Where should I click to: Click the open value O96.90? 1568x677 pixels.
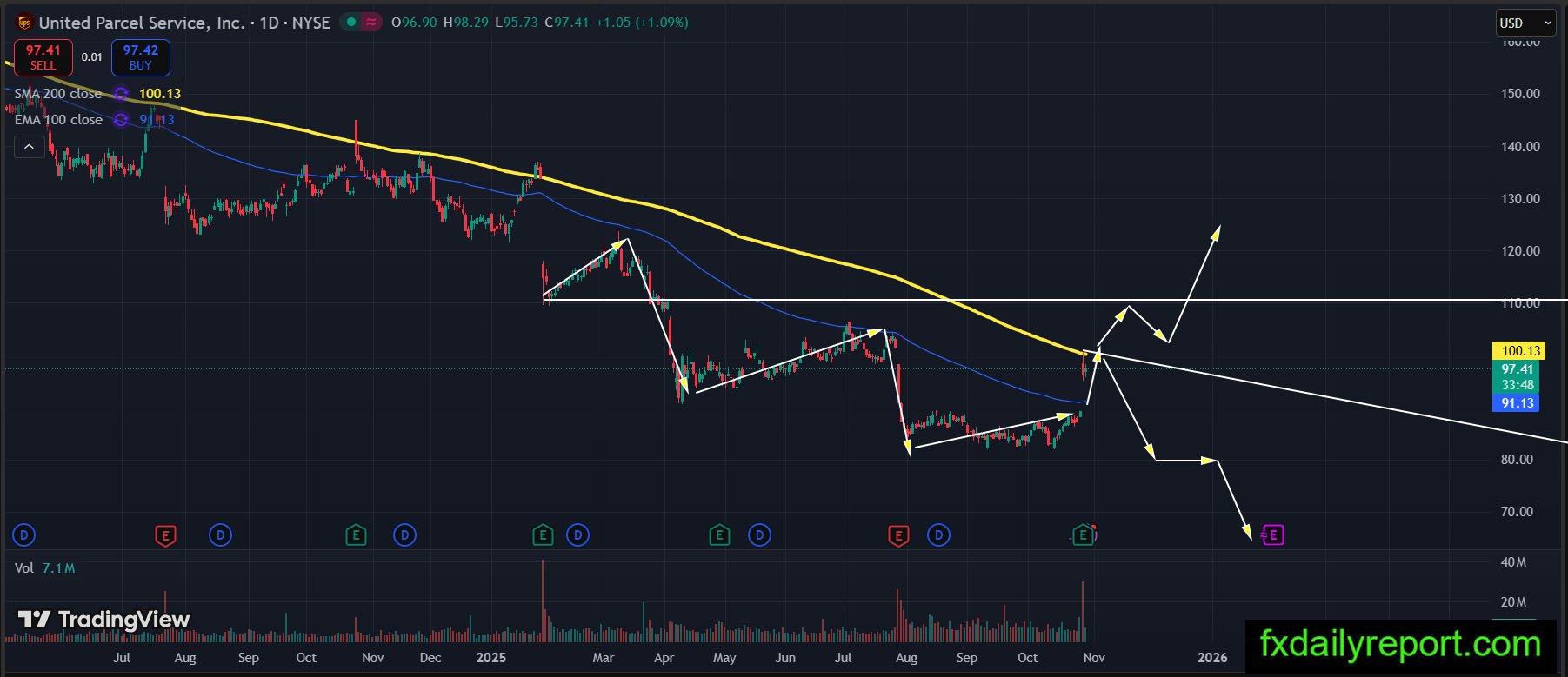pyautogui.click(x=414, y=23)
